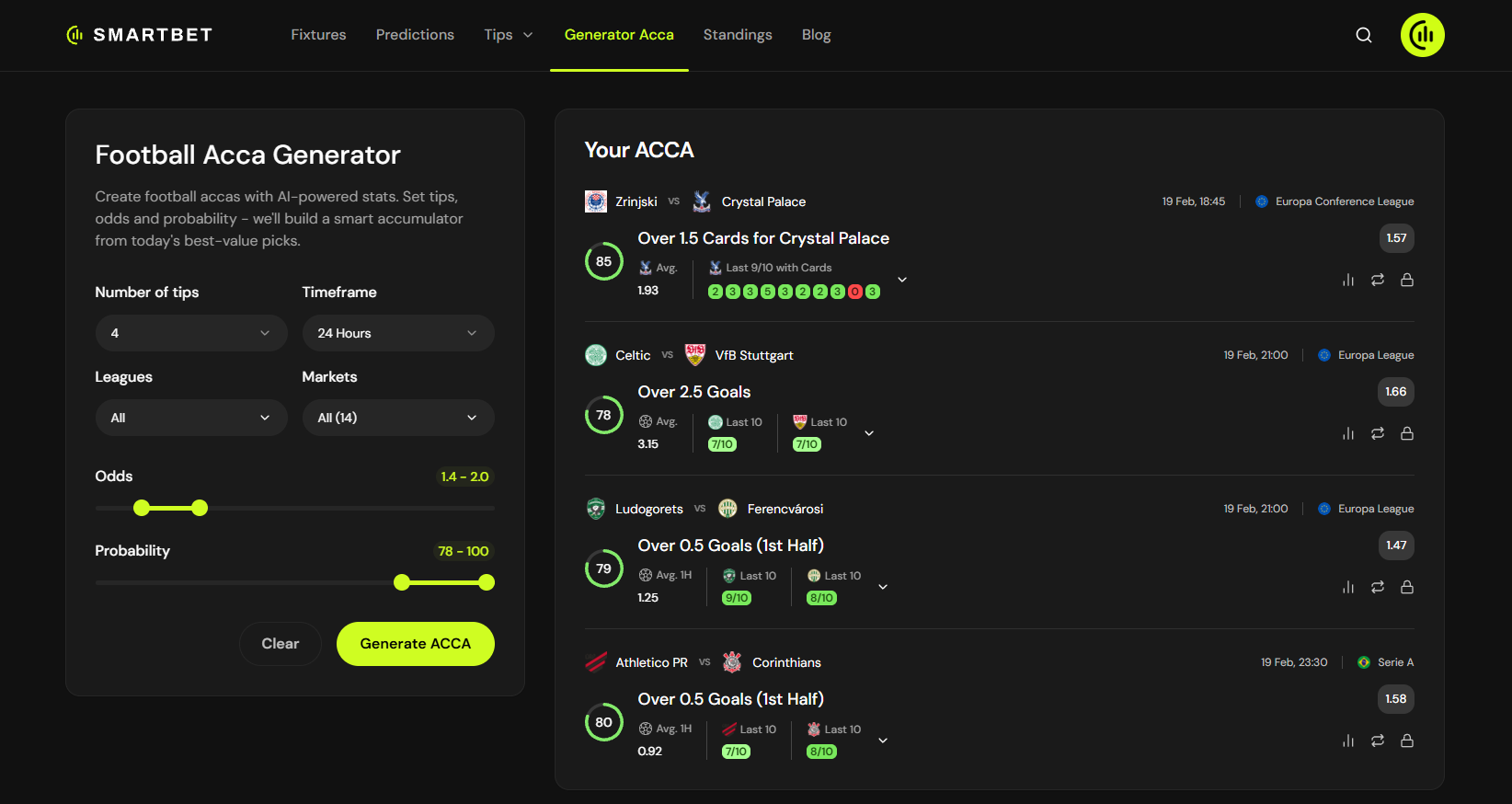
Task: Swap the Ludogorets vs Ferencvárosi tip
Action: pos(1378,587)
